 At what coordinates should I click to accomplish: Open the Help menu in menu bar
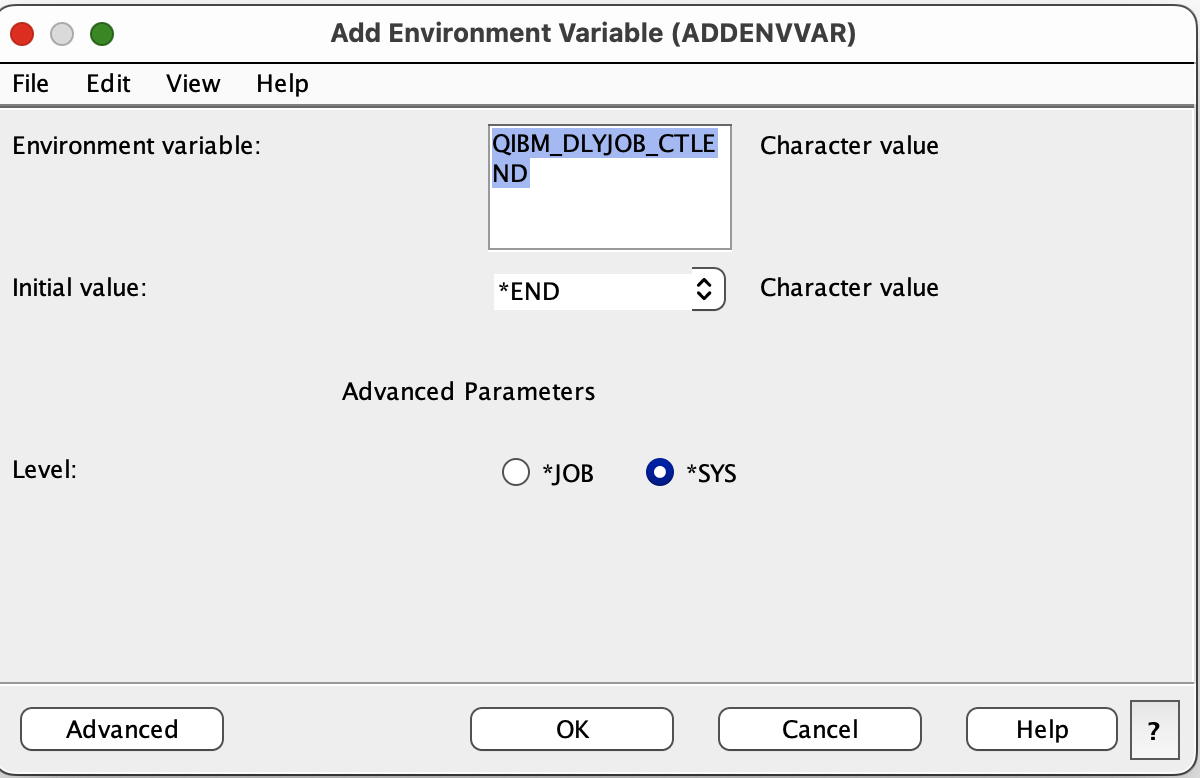coord(282,84)
